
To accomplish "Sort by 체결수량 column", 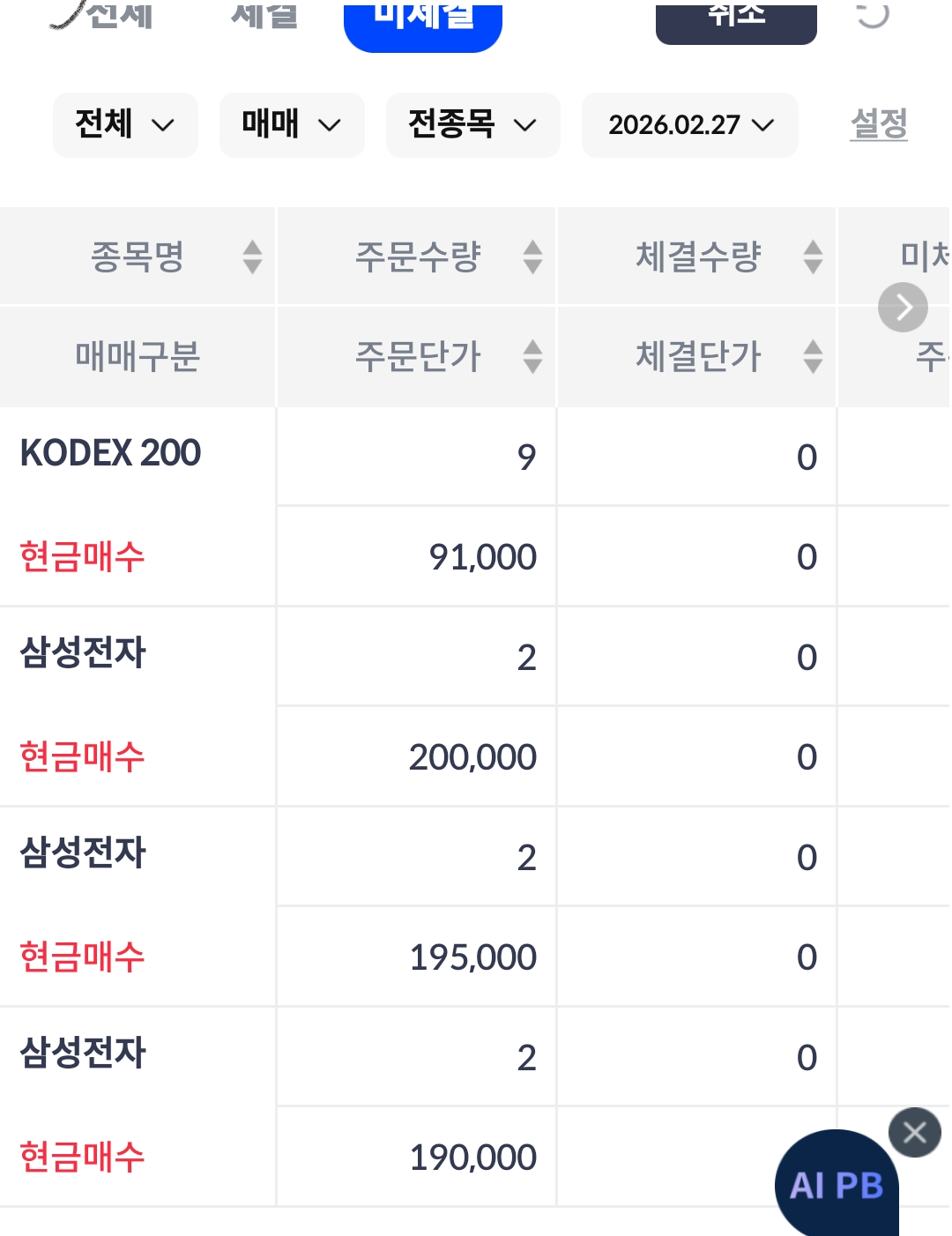I will coord(813,257).
